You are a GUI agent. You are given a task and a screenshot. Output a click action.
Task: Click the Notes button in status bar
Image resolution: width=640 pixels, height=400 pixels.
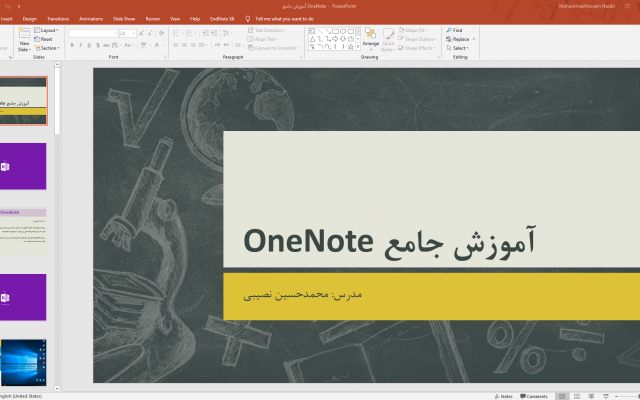pyautogui.click(x=503, y=396)
